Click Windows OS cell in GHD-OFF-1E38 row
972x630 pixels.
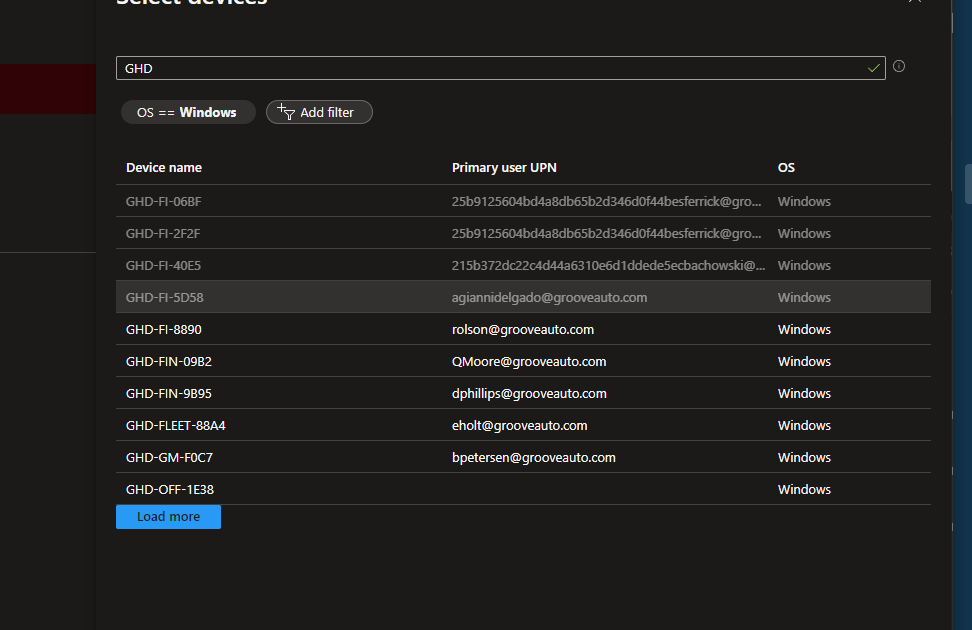pyautogui.click(x=804, y=489)
